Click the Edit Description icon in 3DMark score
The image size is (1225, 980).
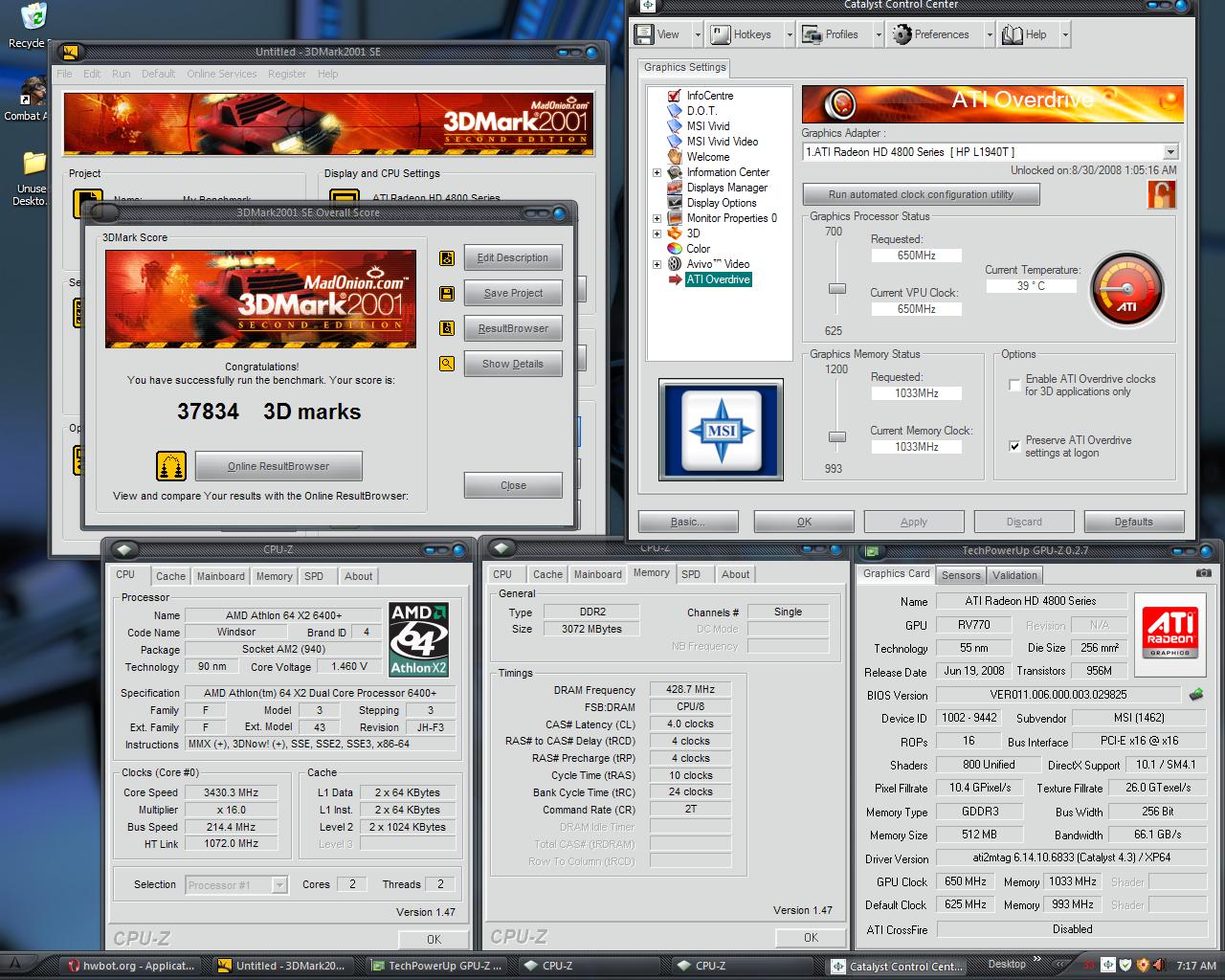(447, 257)
